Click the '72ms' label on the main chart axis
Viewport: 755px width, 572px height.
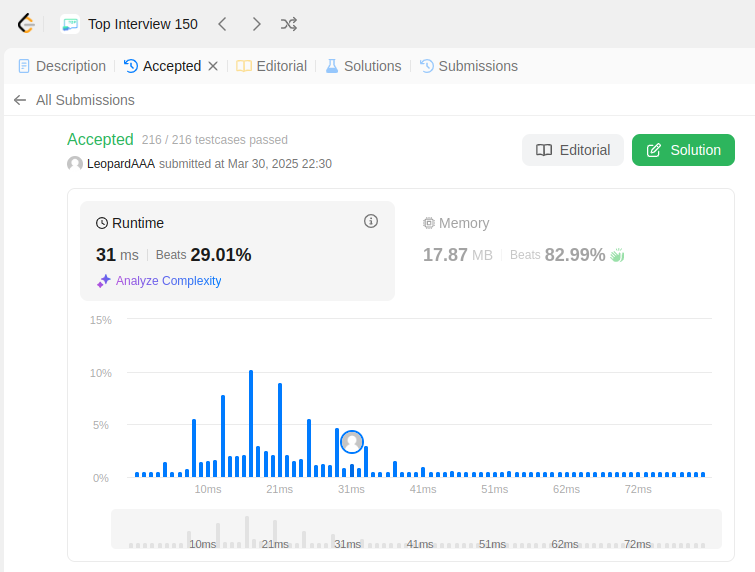tap(638, 489)
